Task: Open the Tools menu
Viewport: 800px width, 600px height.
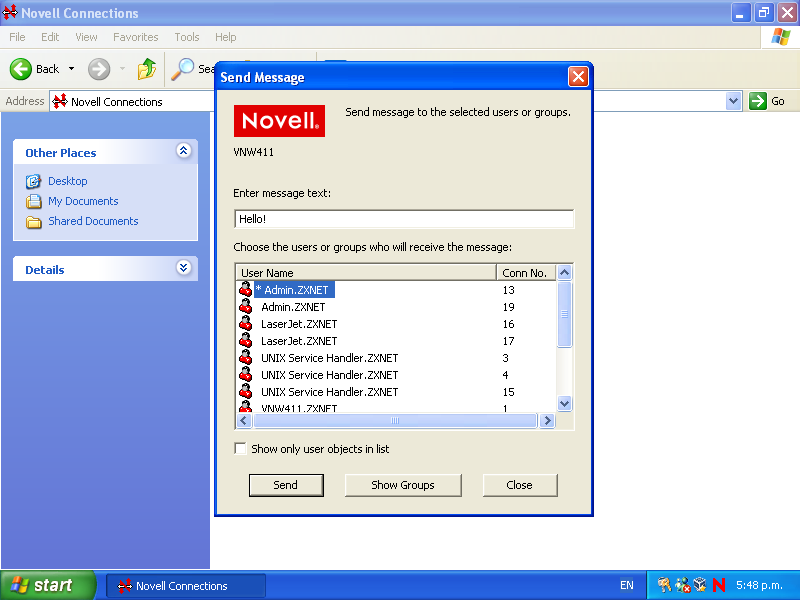Action: [x=187, y=37]
